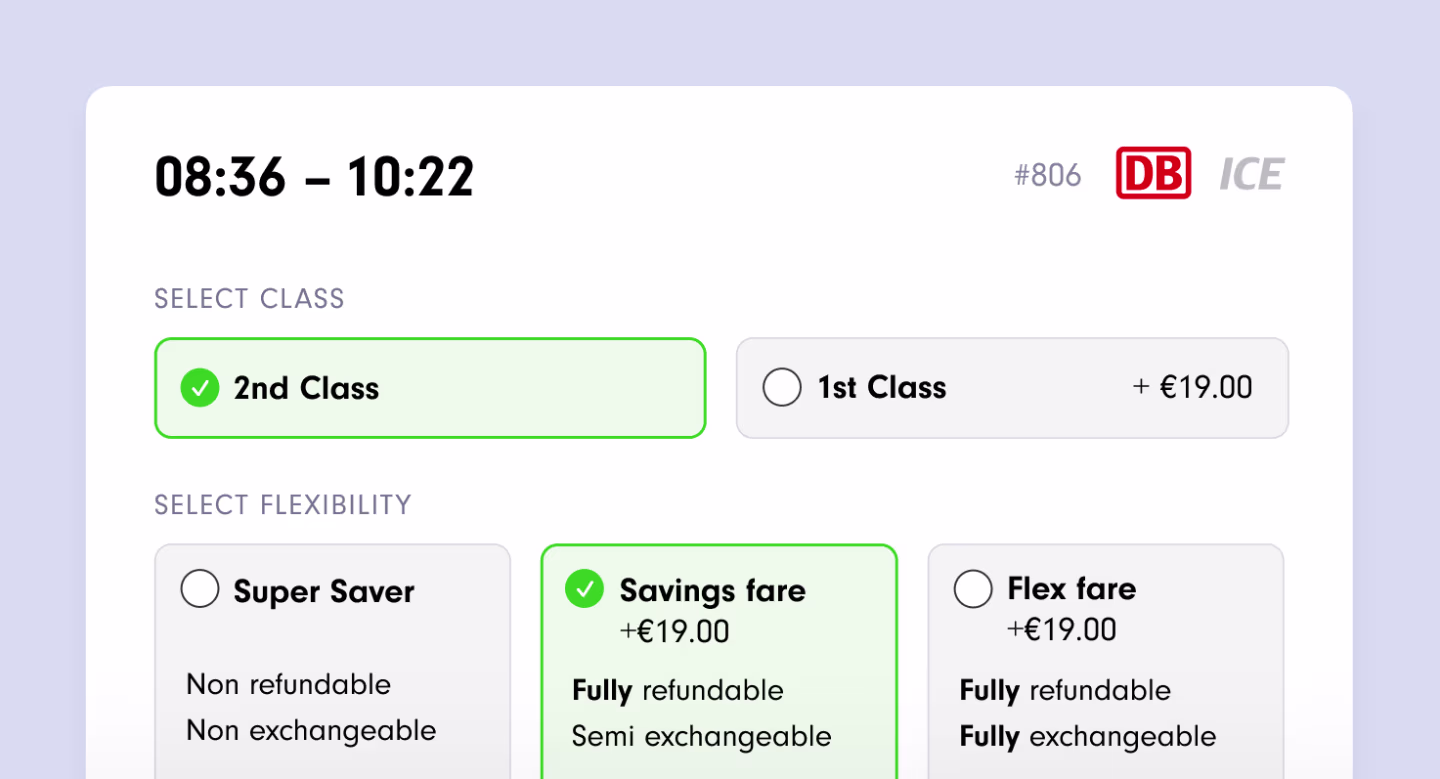The image size is (1440, 779).
Task: Pick the Savings fare title
Action: point(712,590)
